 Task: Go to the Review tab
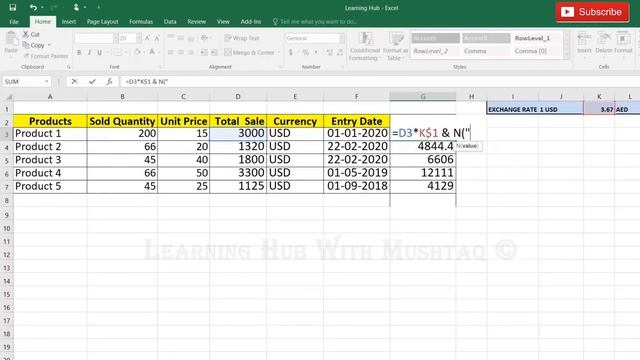pos(196,22)
